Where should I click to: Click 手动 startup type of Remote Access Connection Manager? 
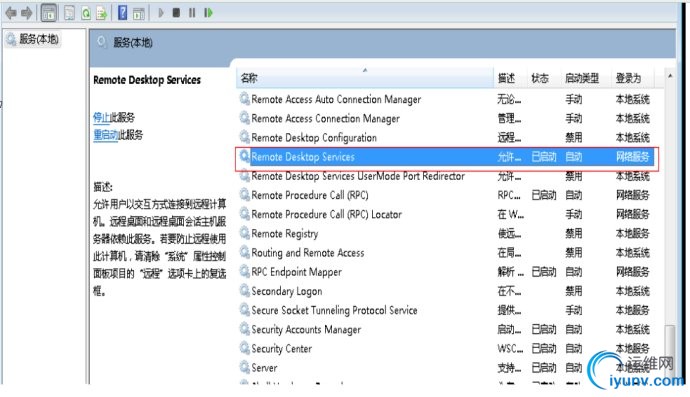click(573, 119)
